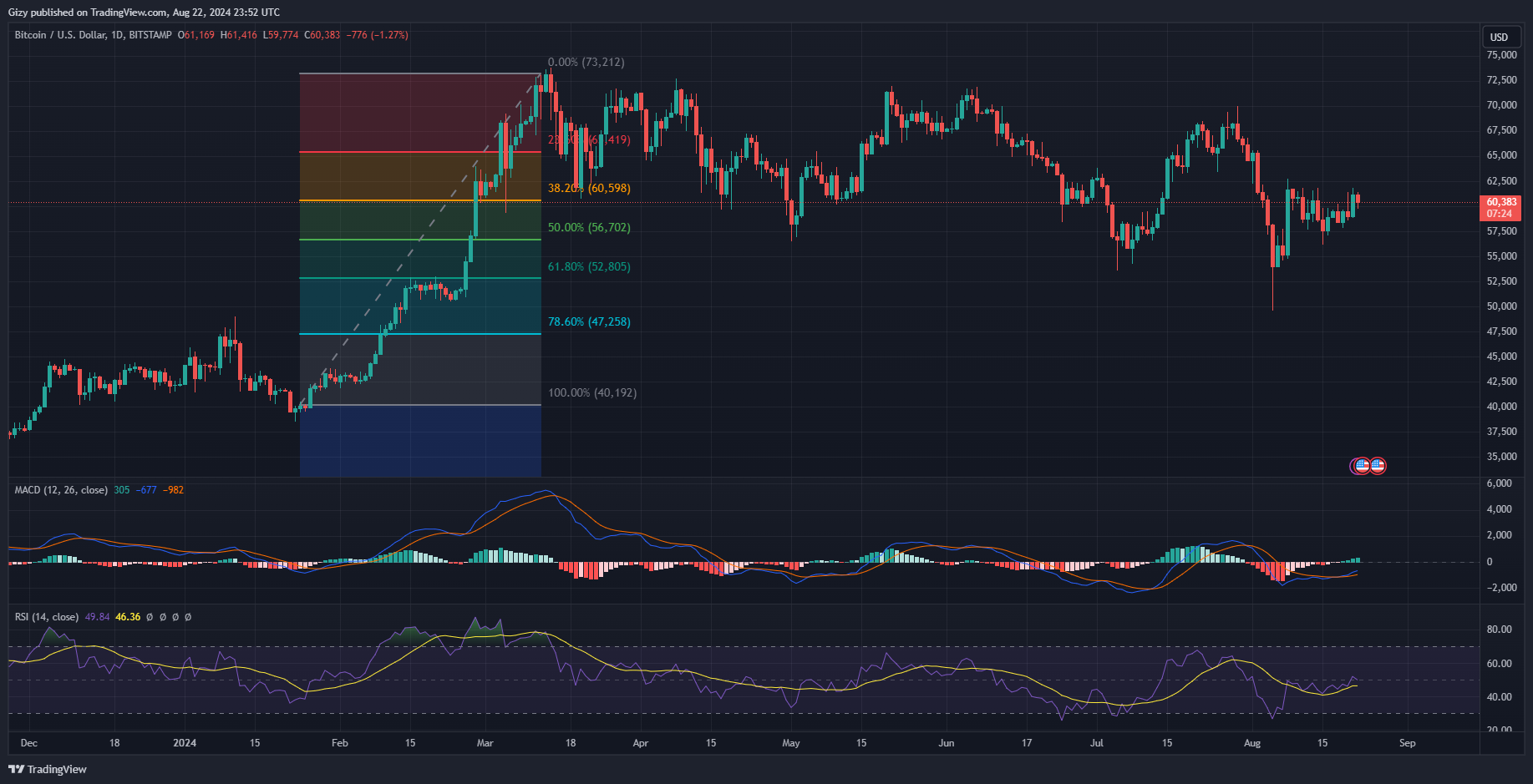Click the TradingView logo at bottom left

[48, 769]
